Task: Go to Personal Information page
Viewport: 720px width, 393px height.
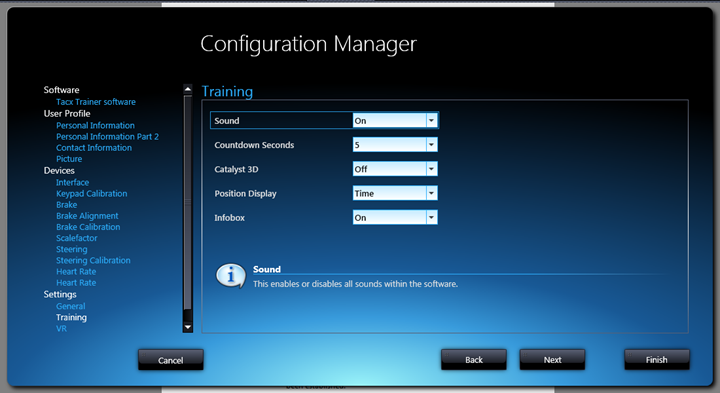Action: 96,125
